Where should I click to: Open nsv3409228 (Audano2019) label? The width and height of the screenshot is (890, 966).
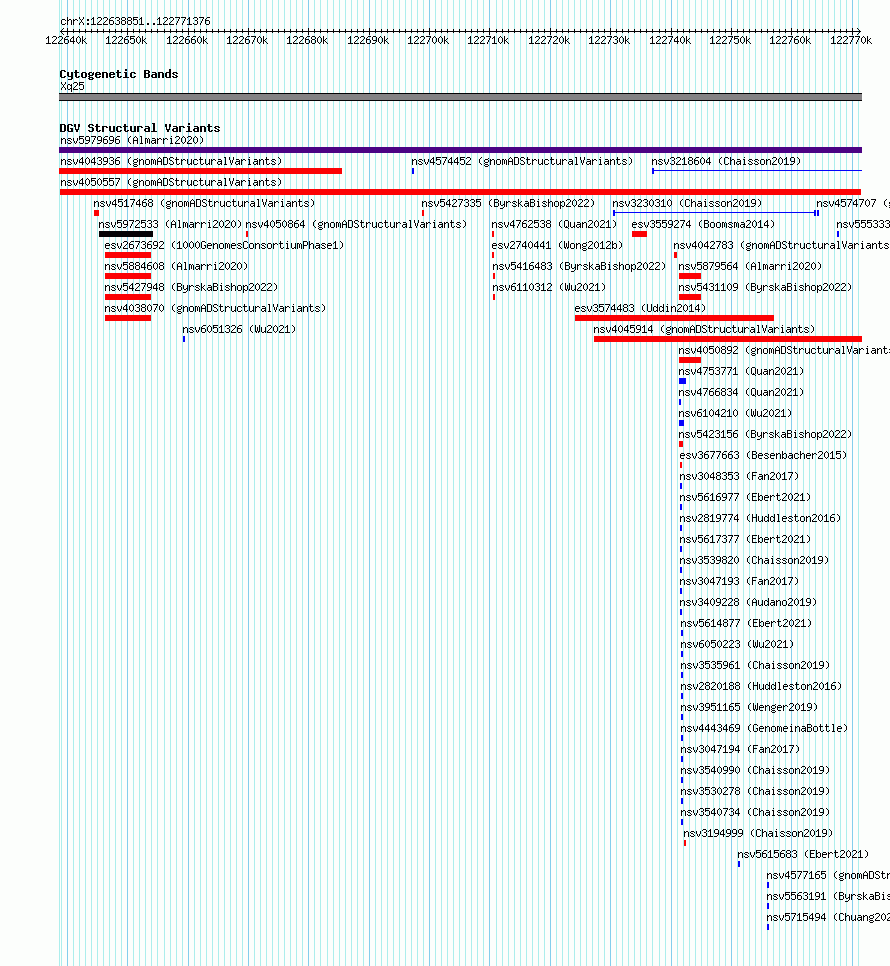tap(748, 601)
